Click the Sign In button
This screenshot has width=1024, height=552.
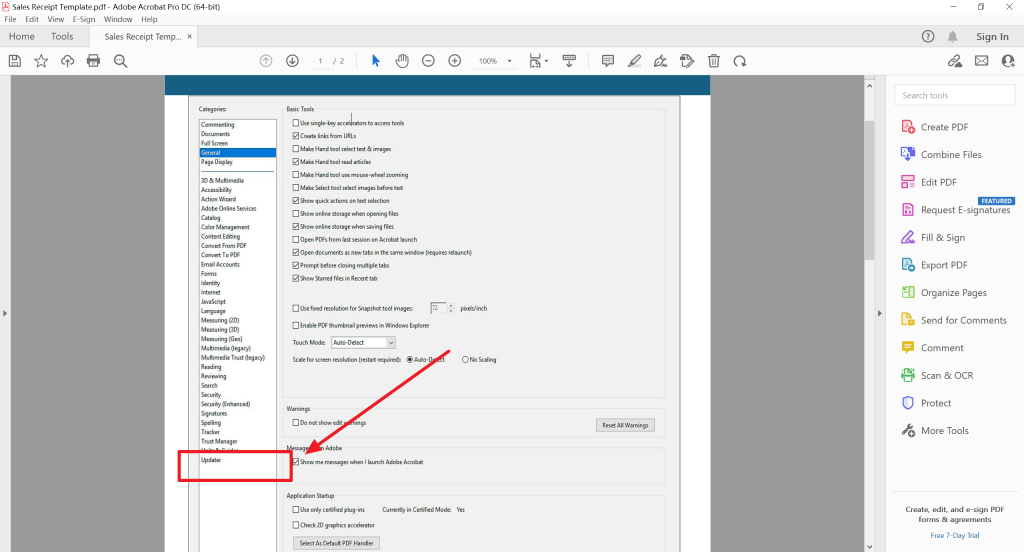[992, 37]
